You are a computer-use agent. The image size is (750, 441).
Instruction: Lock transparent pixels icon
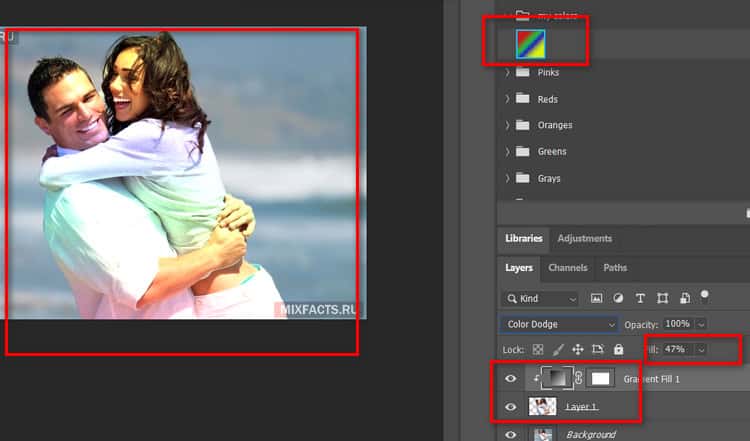pyautogui.click(x=538, y=350)
